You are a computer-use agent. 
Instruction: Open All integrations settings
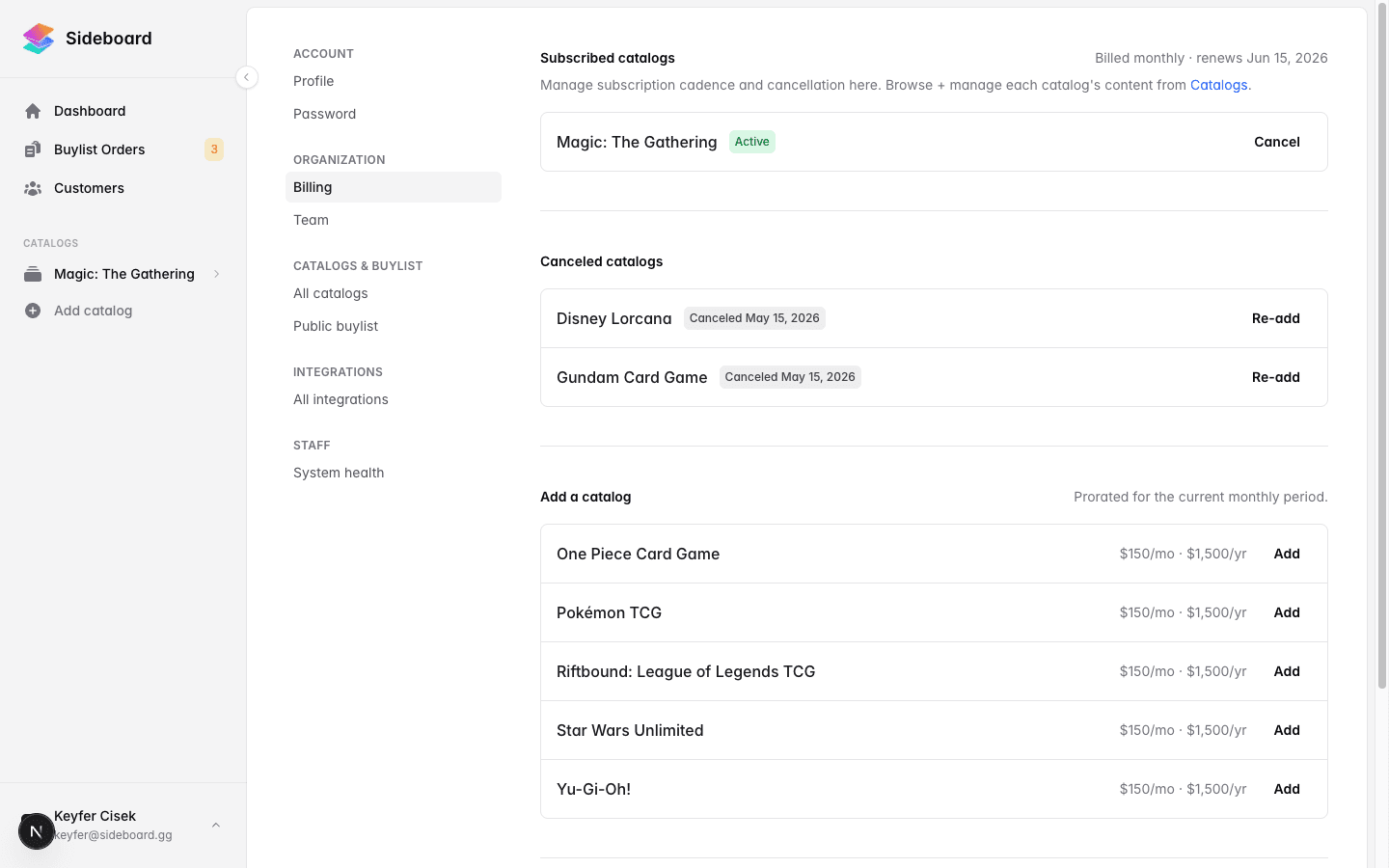click(394, 399)
